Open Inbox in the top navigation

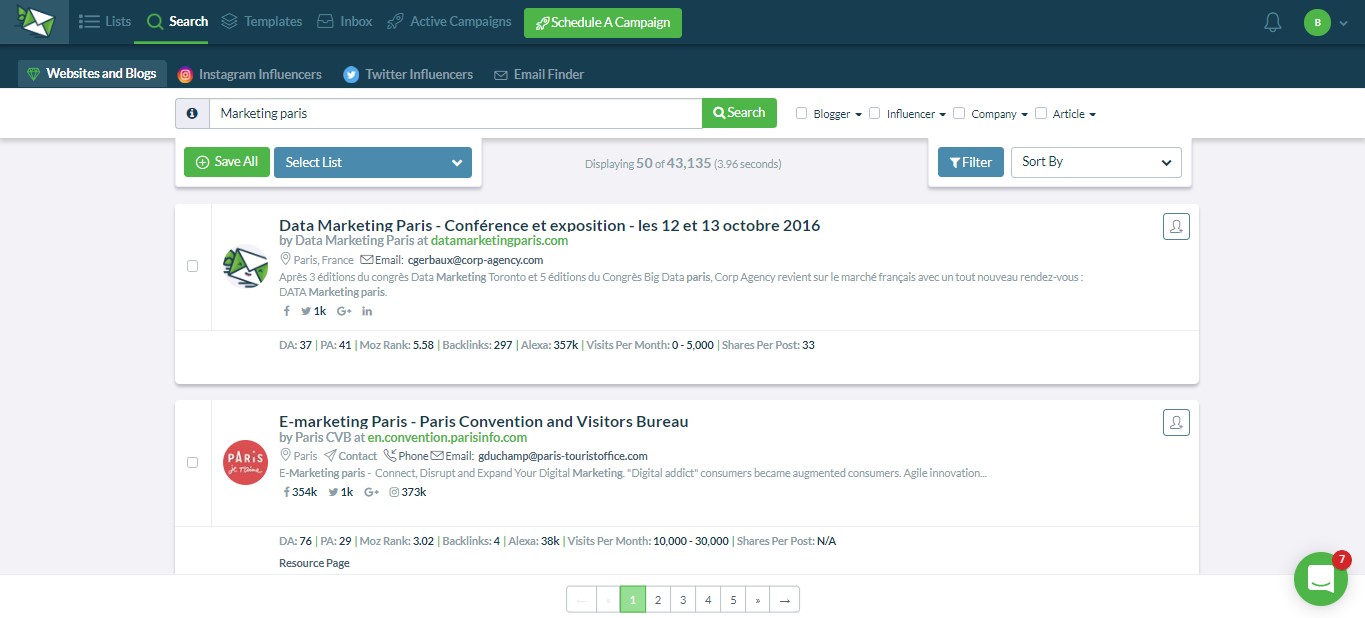tap(345, 21)
